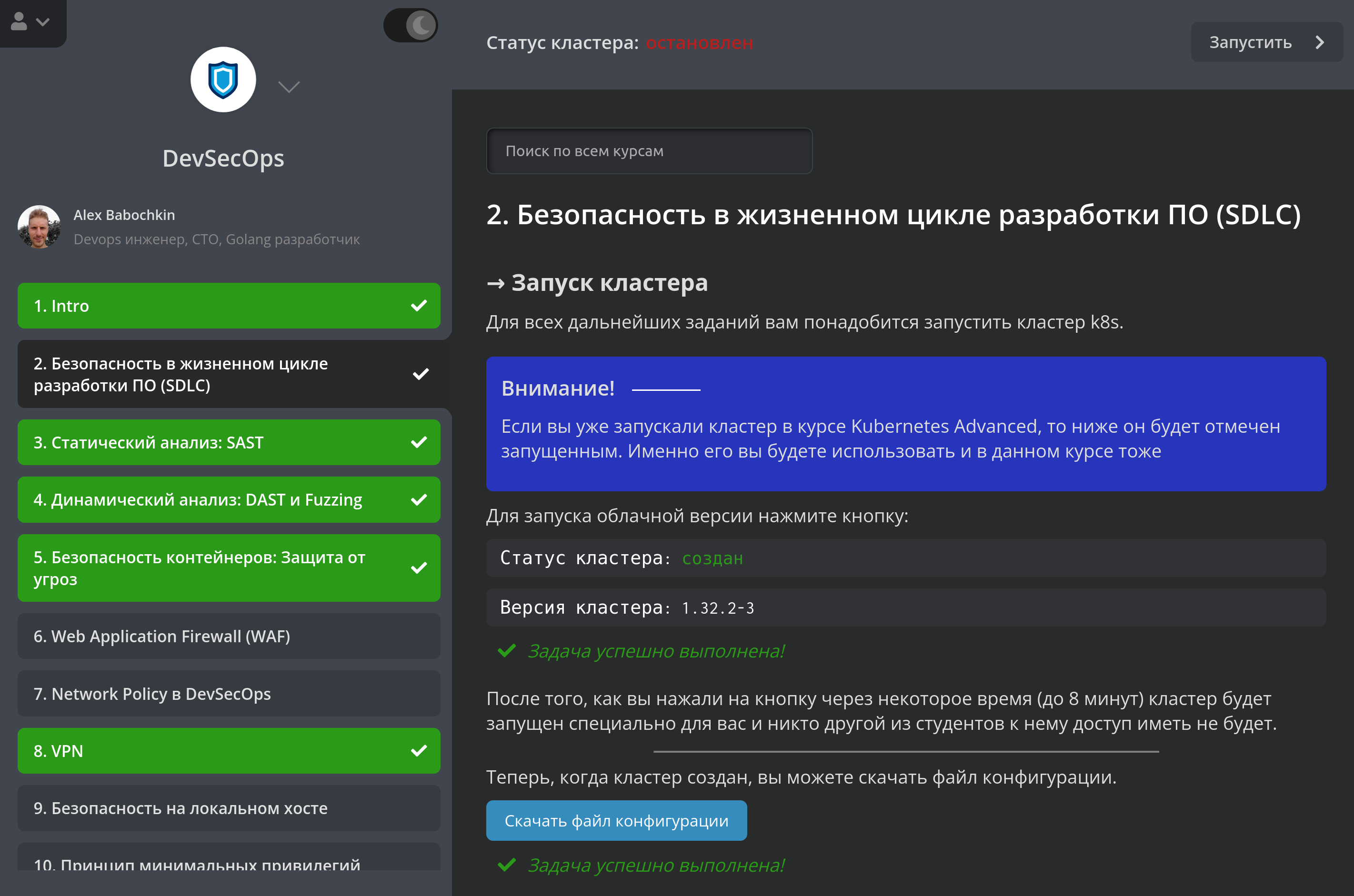Click the search field Поиск по всем курсам
The height and width of the screenshot is (896, 1354).
tap(649, 151)
